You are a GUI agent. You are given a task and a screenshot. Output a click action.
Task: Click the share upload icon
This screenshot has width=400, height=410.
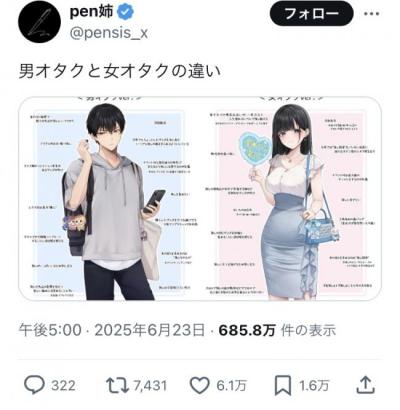coord(366,385)
